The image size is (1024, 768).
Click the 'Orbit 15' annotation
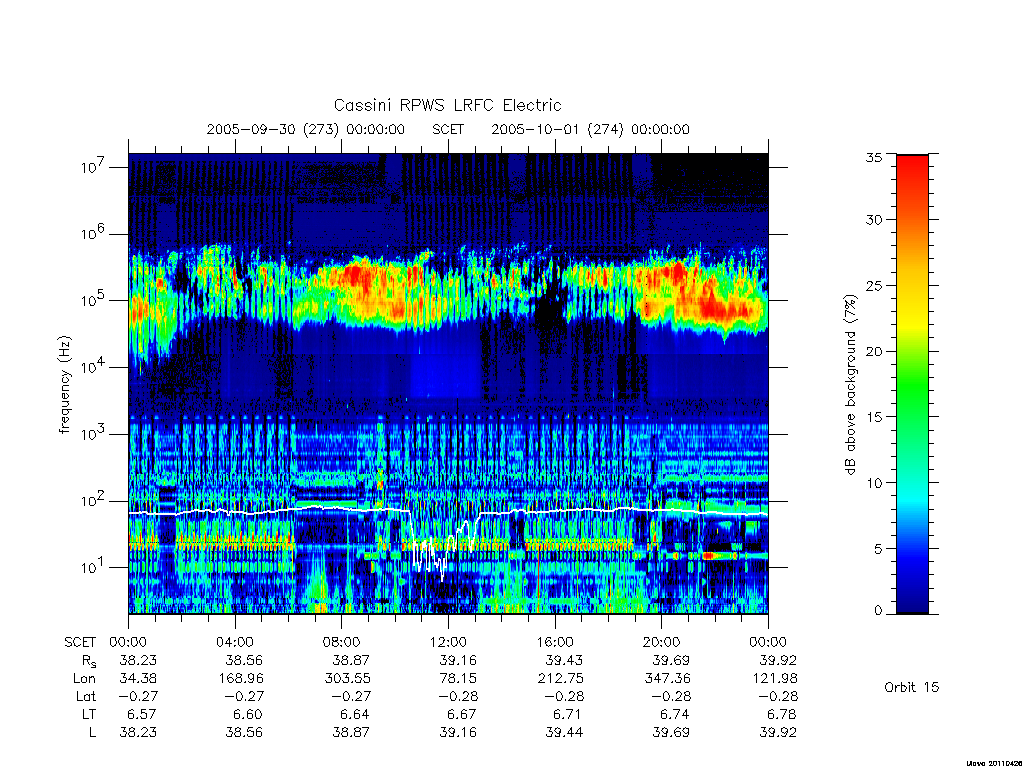click(x=911, y=687)
